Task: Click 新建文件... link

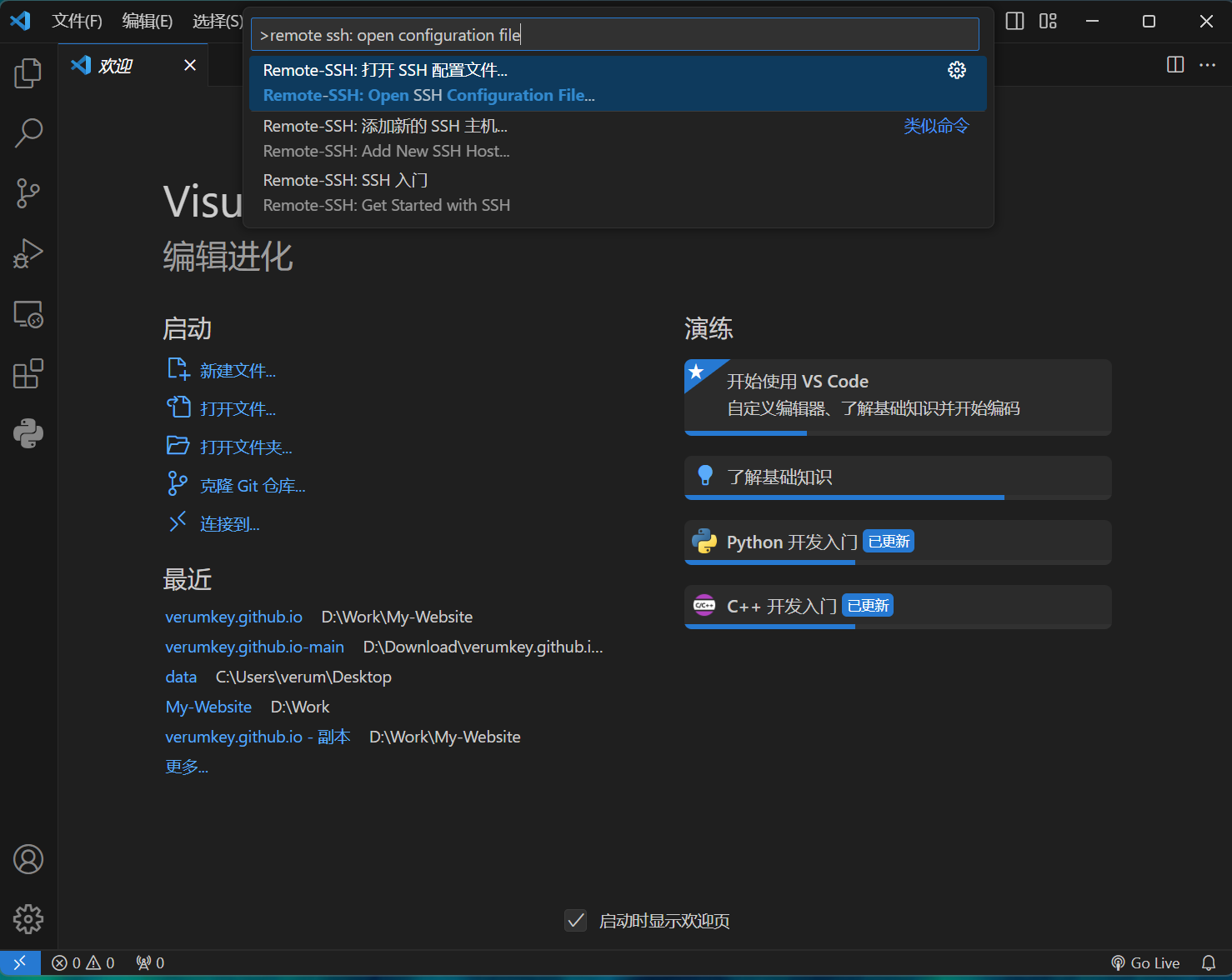Action: [x=238, y=371]
